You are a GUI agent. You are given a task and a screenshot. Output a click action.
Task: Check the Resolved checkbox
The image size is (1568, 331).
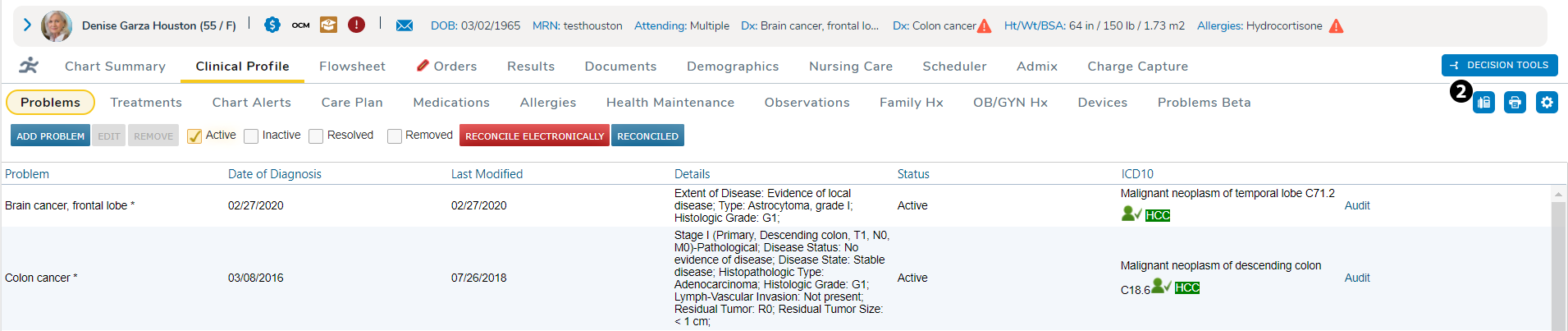[316, 136]
